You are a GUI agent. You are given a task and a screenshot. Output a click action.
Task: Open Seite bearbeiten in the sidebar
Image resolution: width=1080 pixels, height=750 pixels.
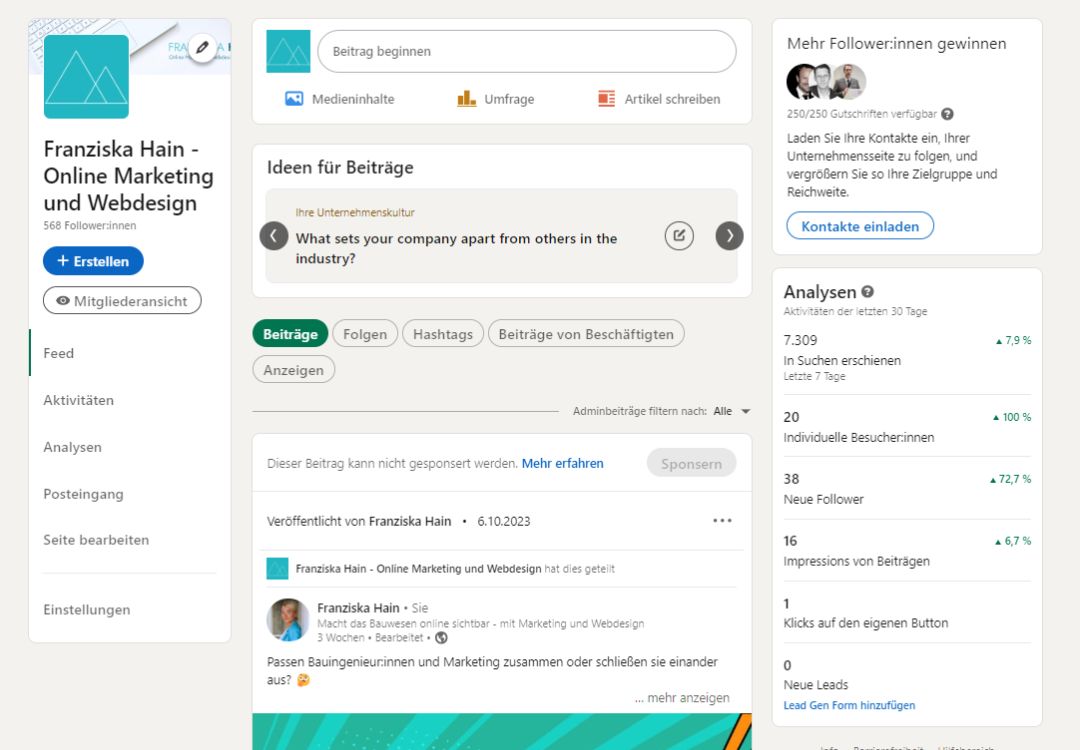(96, 540)
